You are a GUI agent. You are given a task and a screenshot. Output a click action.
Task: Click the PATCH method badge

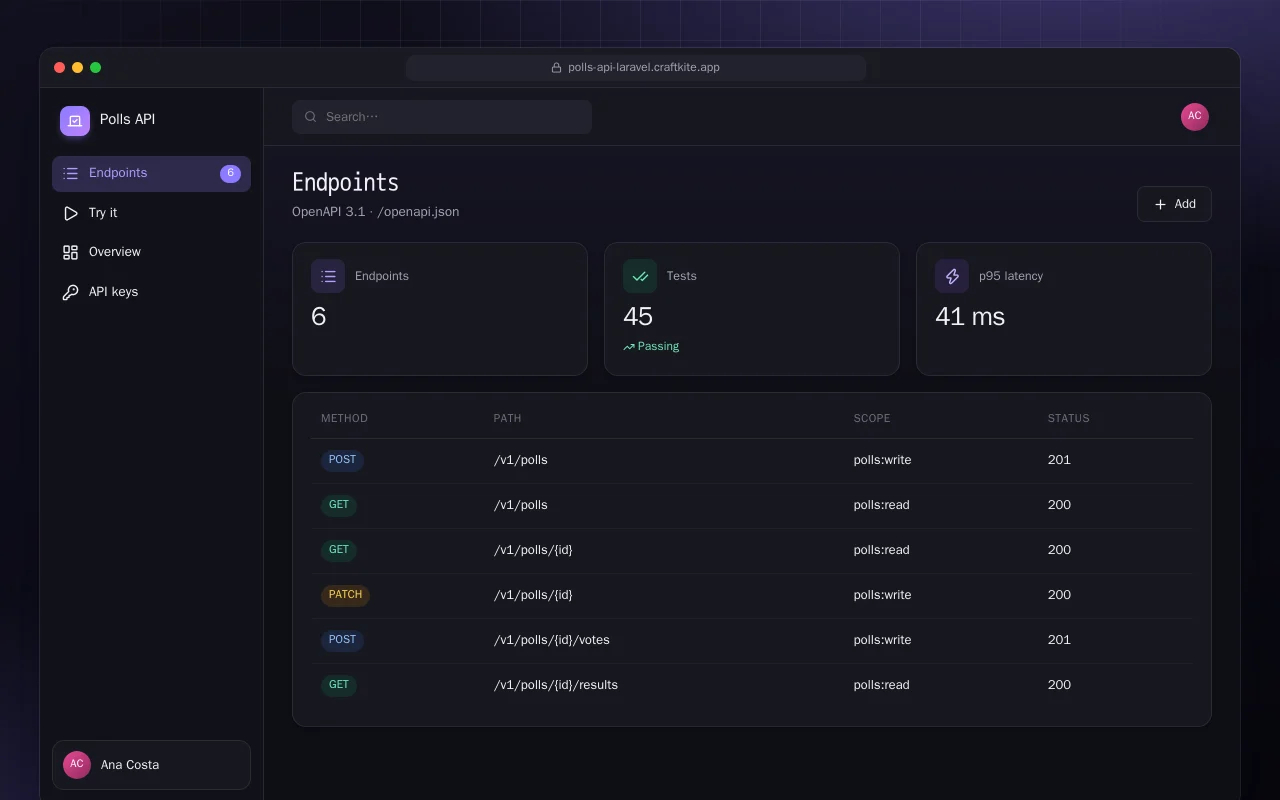pos(345,595)
